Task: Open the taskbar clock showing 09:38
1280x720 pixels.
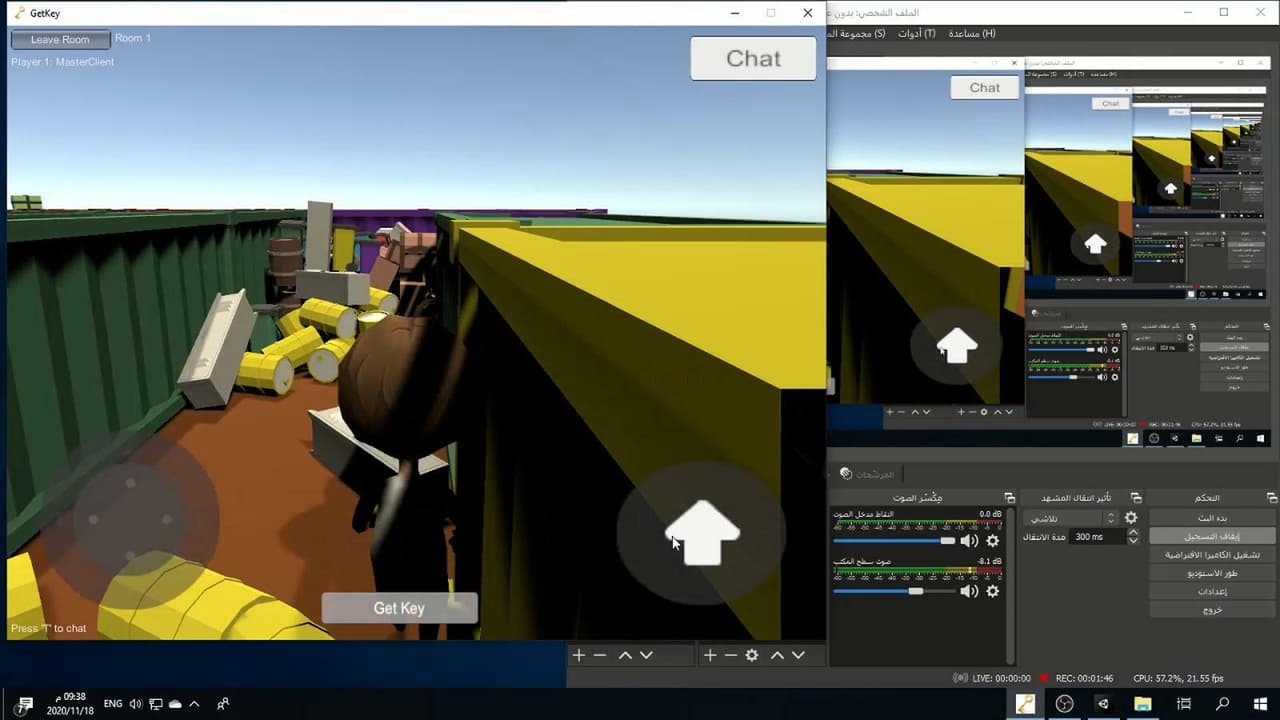Action: tap(71, 704)
